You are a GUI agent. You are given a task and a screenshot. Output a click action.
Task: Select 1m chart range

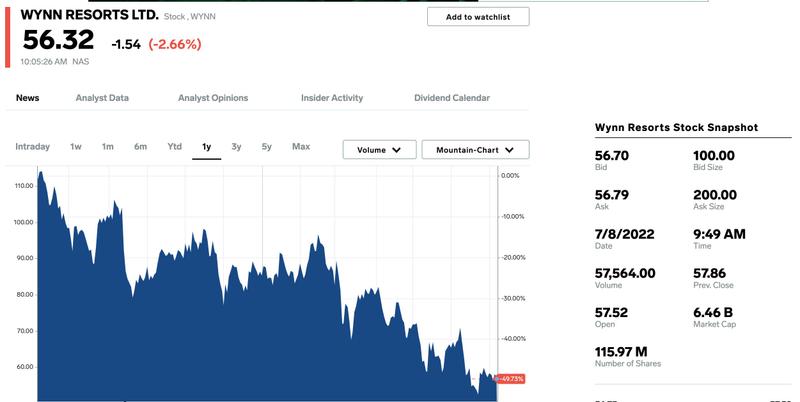[x=108, y=147]
